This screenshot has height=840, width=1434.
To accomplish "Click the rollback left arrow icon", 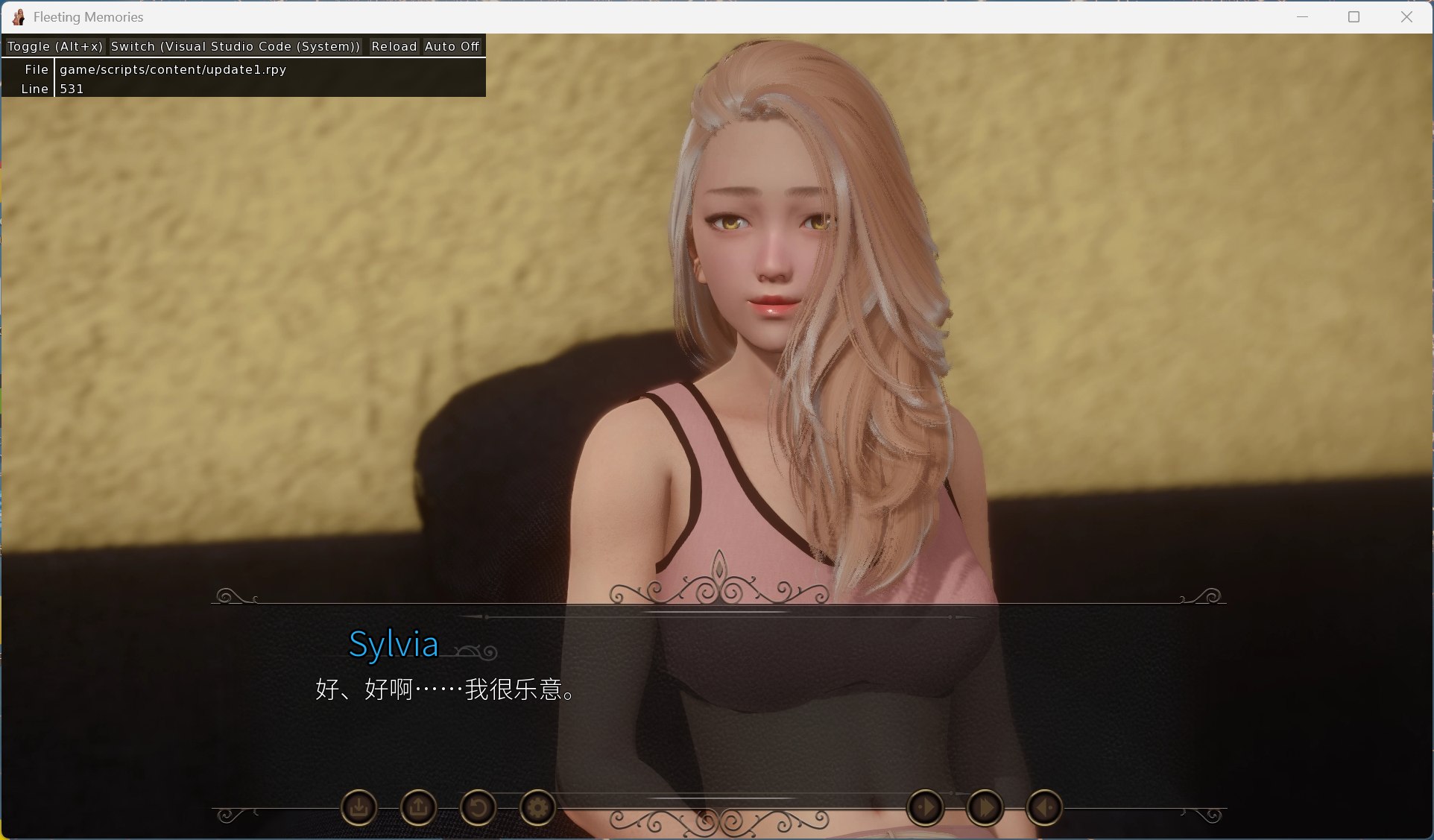I will 1044,807.
